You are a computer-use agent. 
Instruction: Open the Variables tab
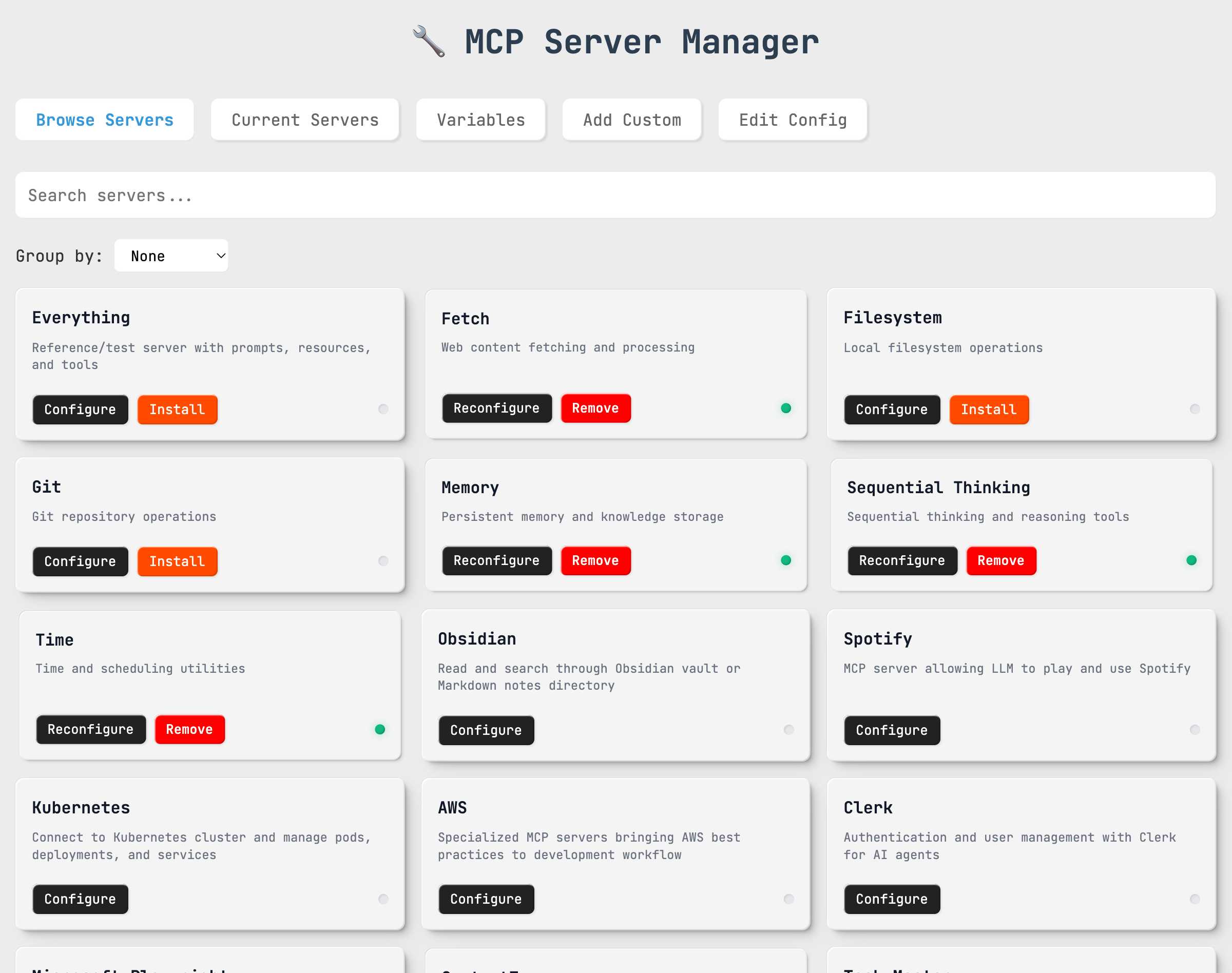[480, 120]
